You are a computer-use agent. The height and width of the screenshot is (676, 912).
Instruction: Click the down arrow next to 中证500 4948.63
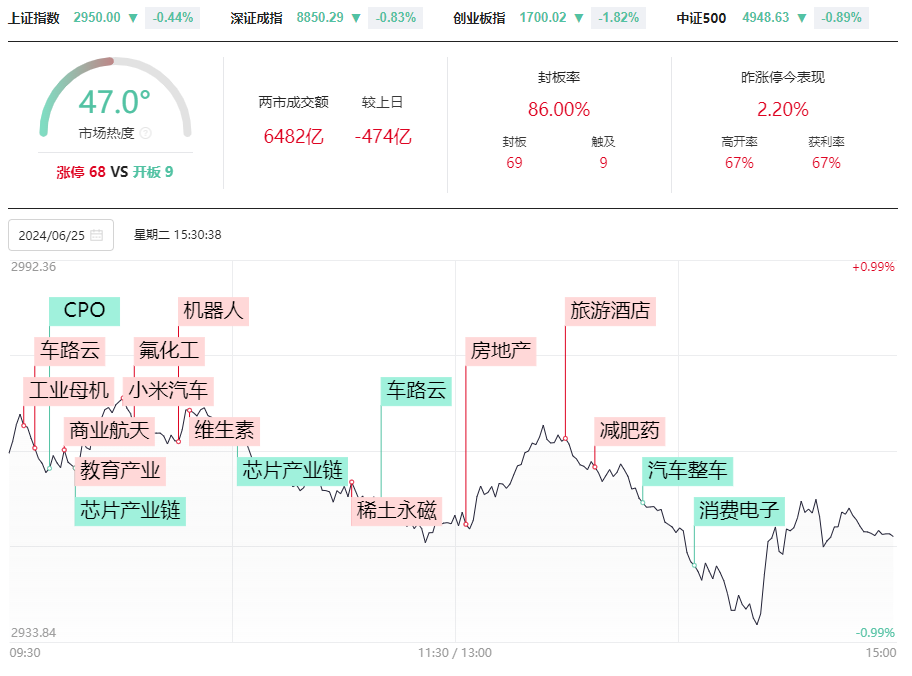tap(801, 18)
